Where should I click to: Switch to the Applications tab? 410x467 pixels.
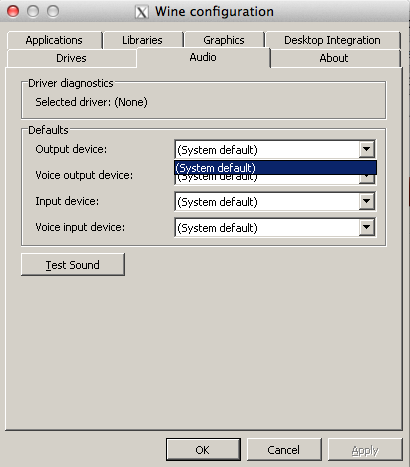tap(54, 40)
